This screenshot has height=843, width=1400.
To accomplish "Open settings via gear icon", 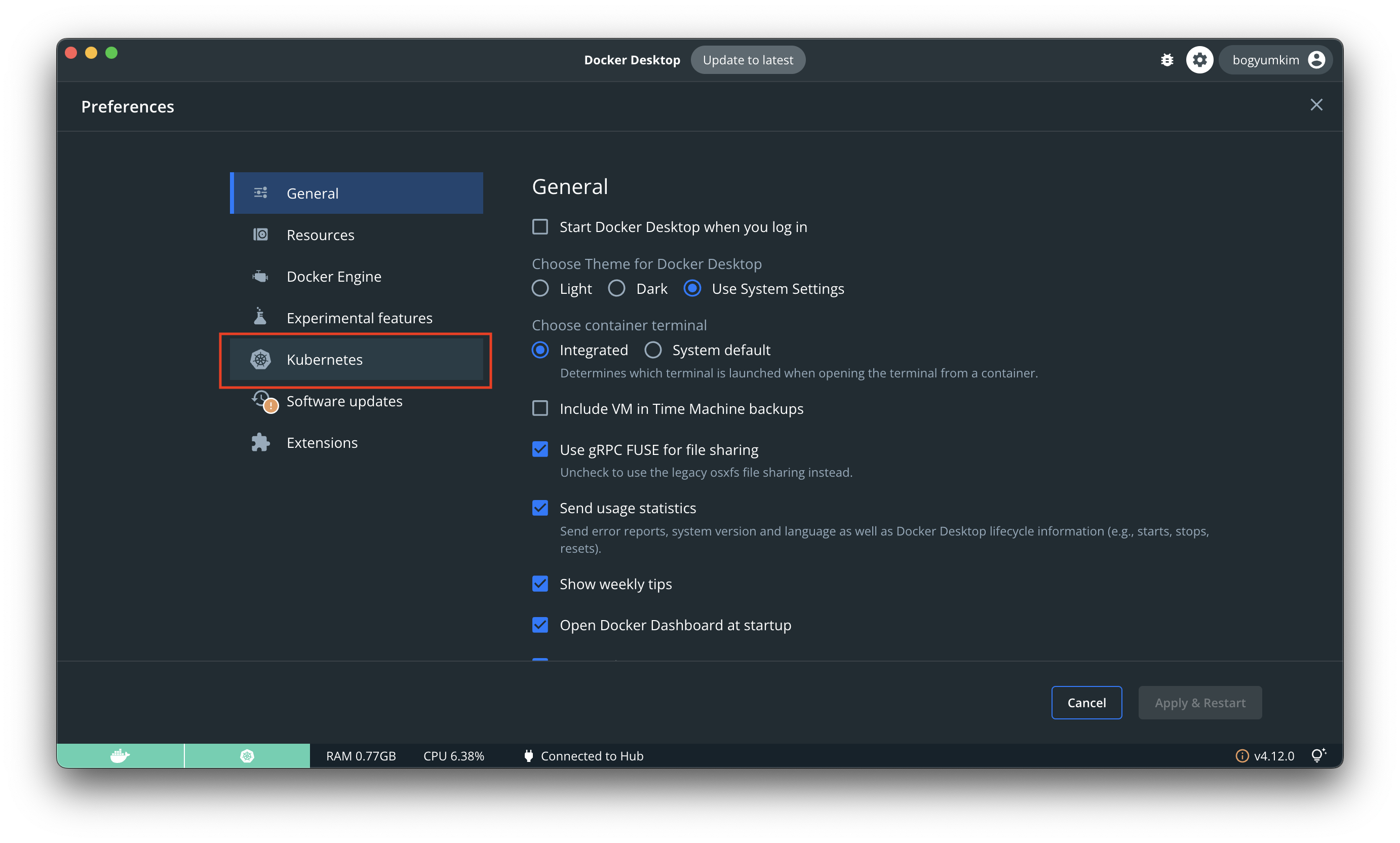I will (x=1199, y=60).
